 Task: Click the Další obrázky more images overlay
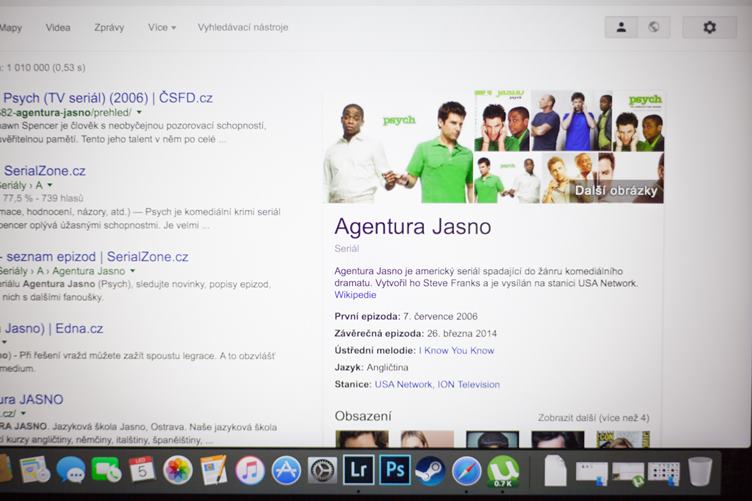(x=616, y=191)
